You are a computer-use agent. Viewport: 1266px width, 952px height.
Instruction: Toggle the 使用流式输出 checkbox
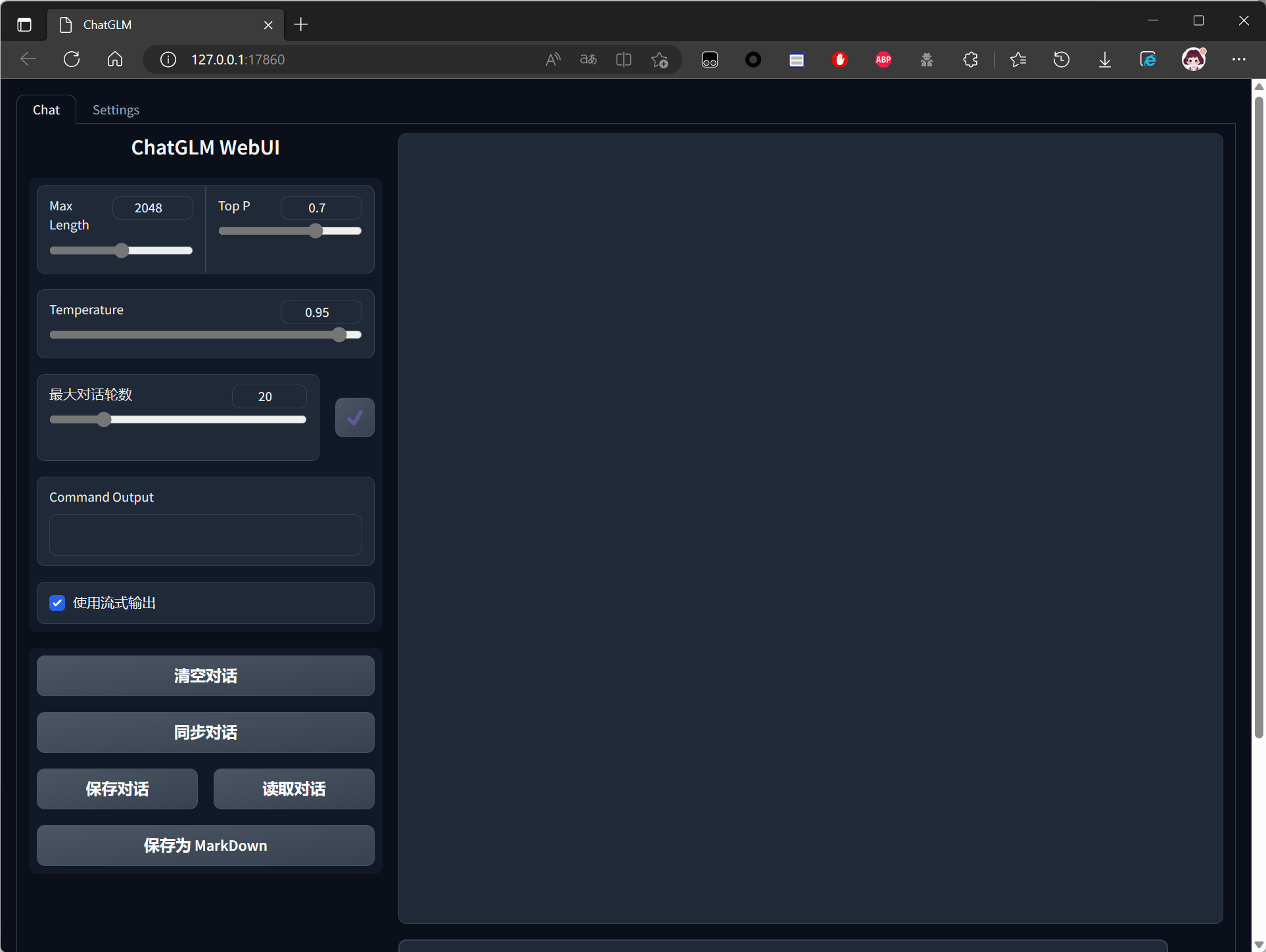57,603
